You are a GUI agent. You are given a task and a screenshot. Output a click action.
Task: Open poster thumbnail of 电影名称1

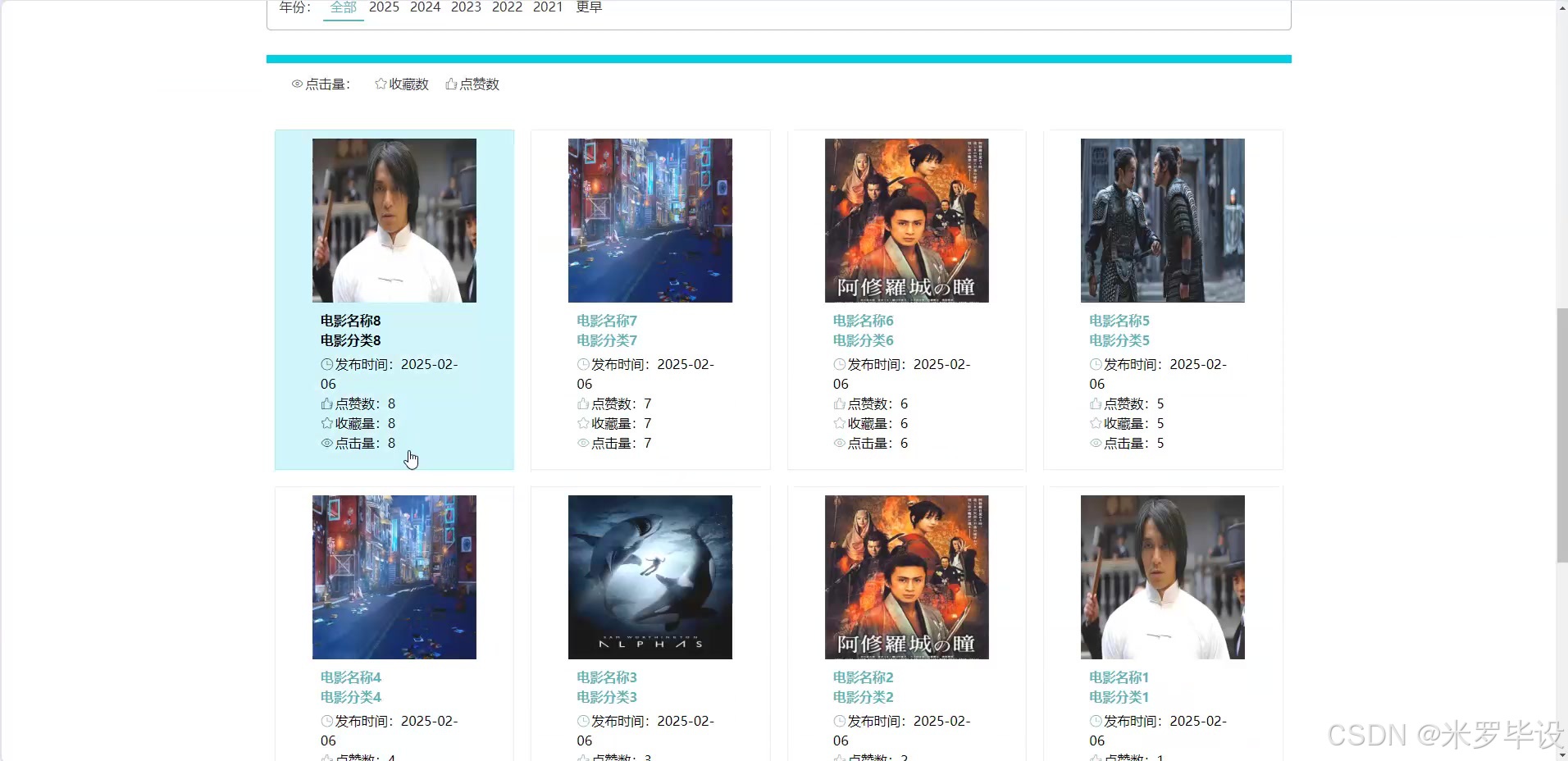tap(1163, 577)
